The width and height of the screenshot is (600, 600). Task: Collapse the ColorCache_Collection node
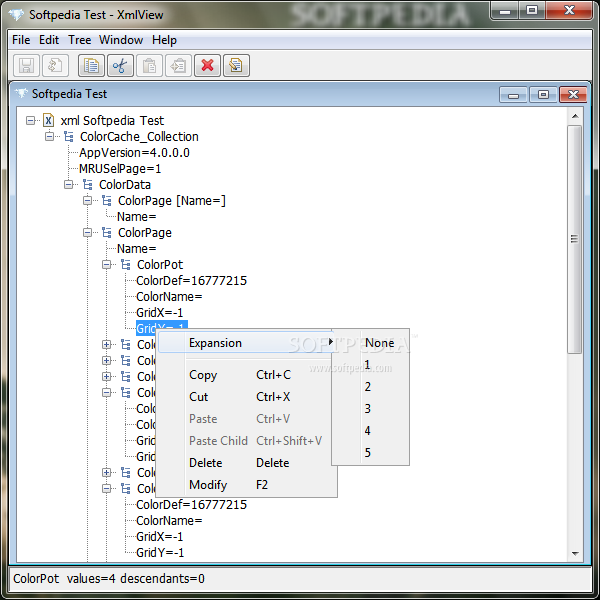click(49, 137)
